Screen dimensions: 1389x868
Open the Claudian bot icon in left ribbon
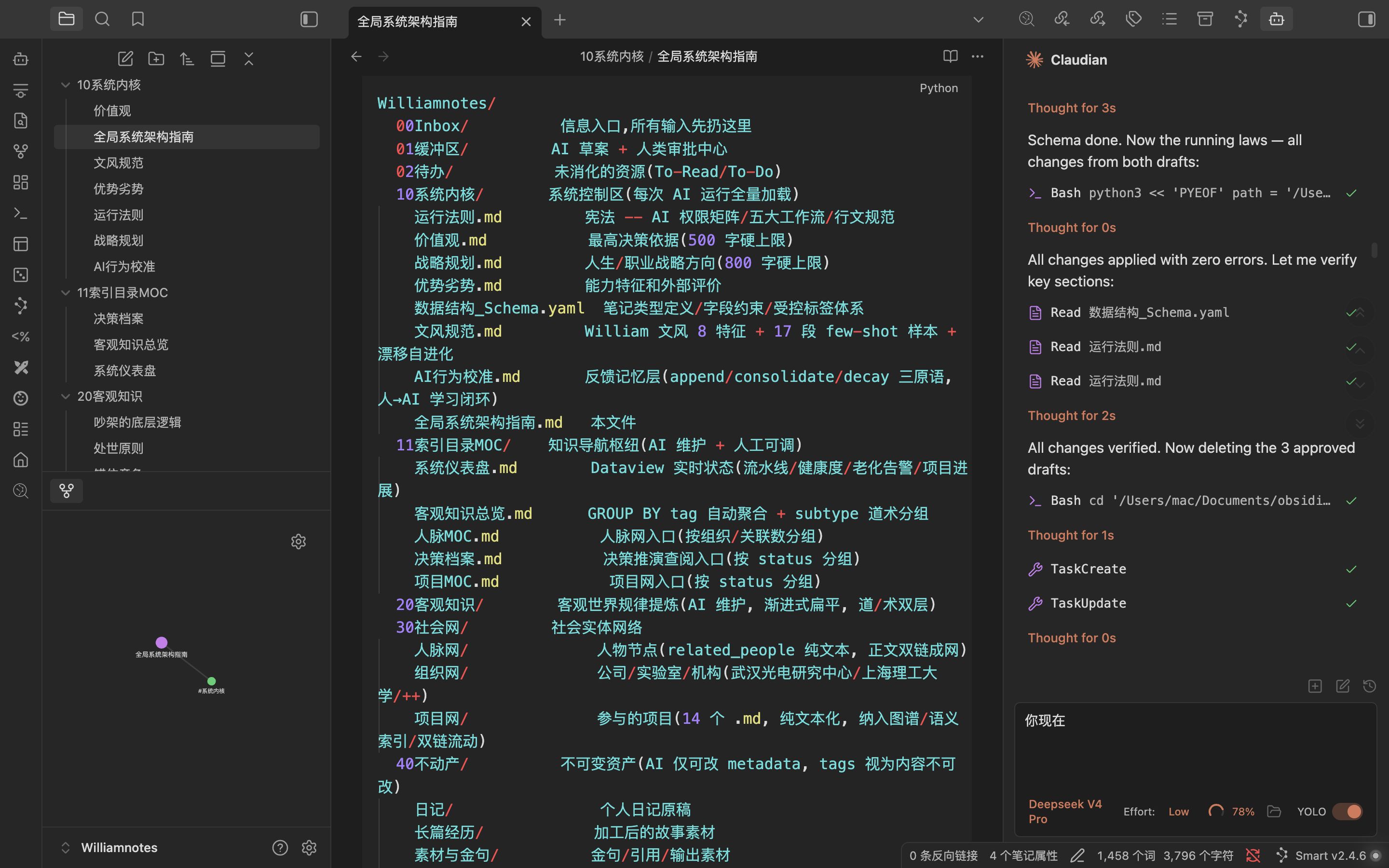pyautogui.click(x=21, y=59)
